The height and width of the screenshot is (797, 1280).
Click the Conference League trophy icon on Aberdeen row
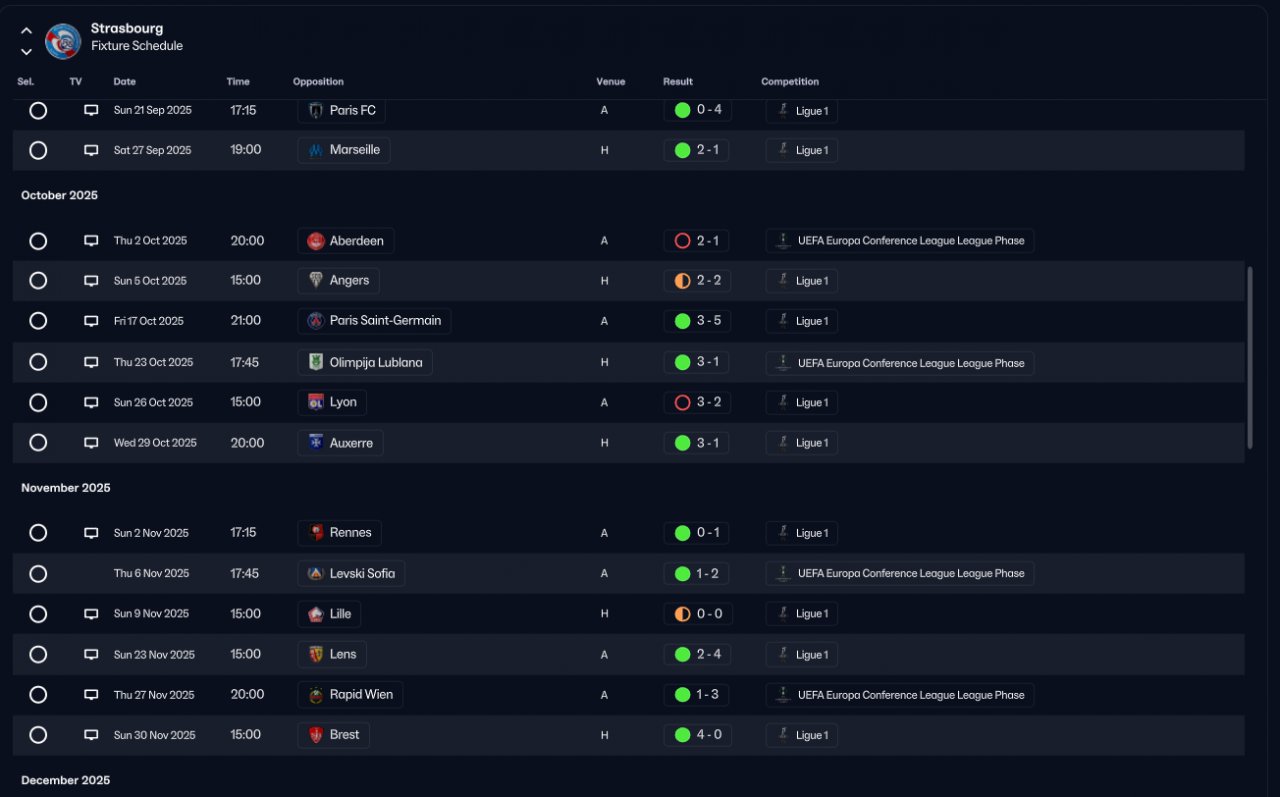click(784, 241)
